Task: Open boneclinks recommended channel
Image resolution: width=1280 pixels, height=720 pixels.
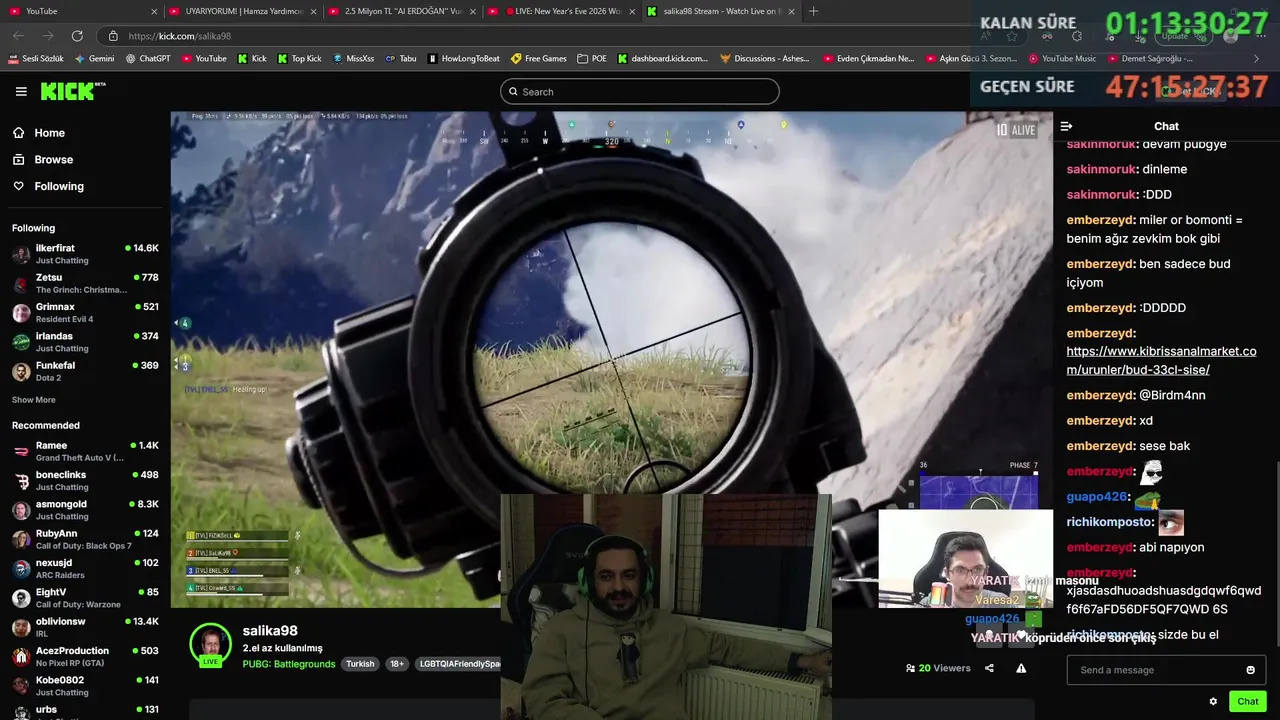Action: [x=85, y=480]
